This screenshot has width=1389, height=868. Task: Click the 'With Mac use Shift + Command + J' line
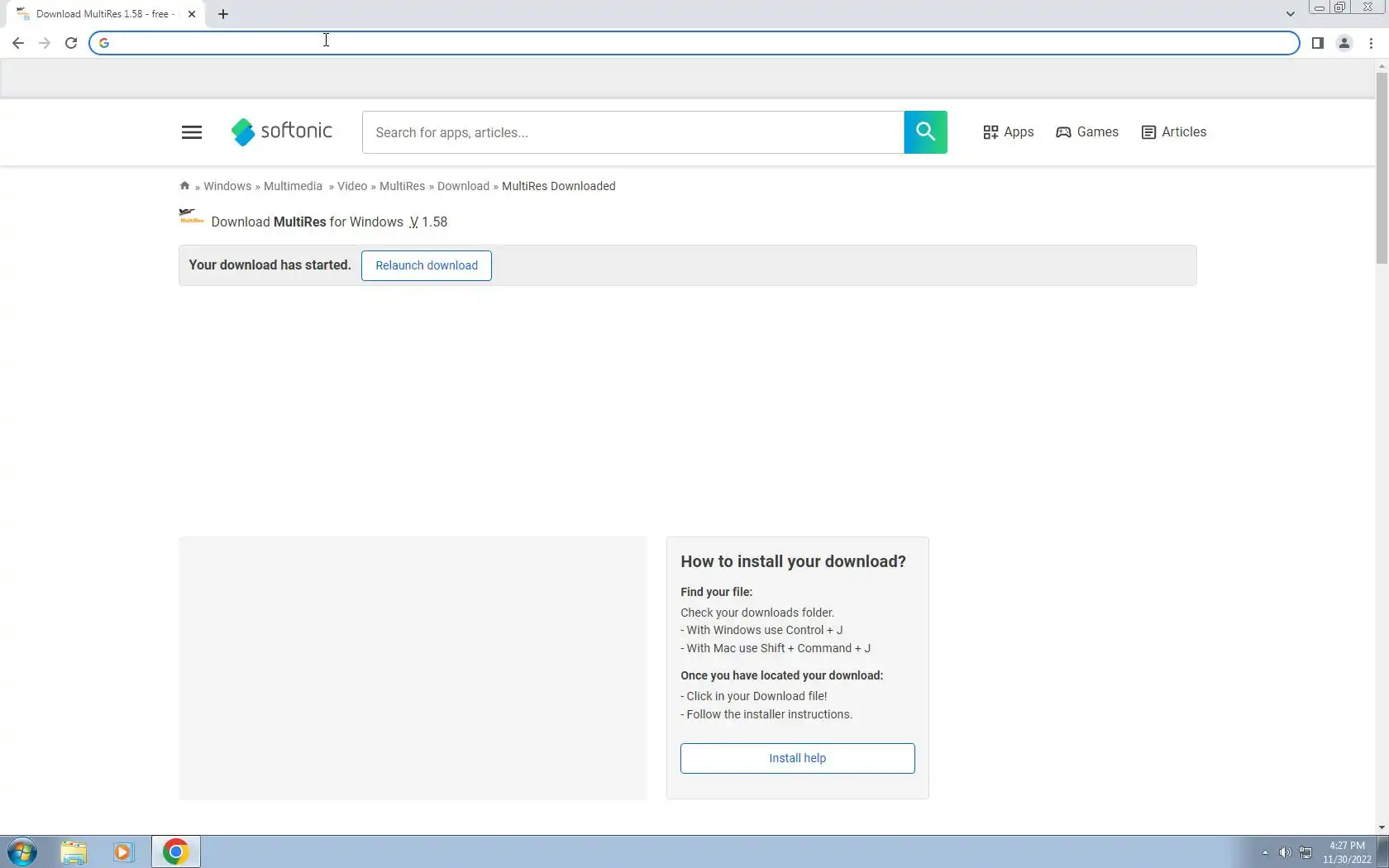point(776,648)
